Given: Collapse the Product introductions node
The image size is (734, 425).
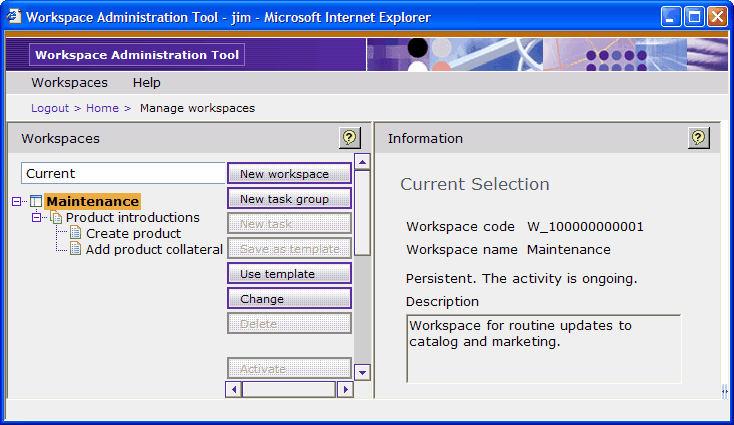Looking at the screenshot, I should [37, 217].
